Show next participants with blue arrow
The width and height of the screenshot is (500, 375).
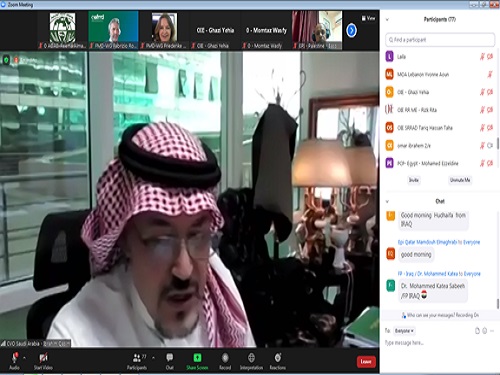tap(351, 31)
